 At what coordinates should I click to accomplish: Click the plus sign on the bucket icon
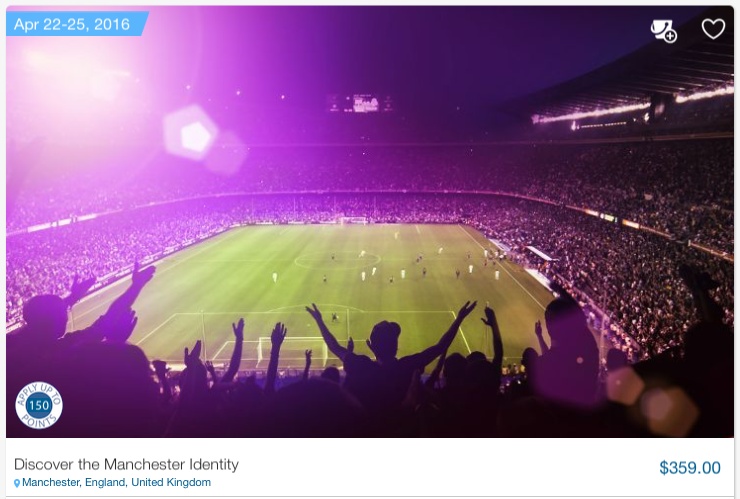point(670,36)
